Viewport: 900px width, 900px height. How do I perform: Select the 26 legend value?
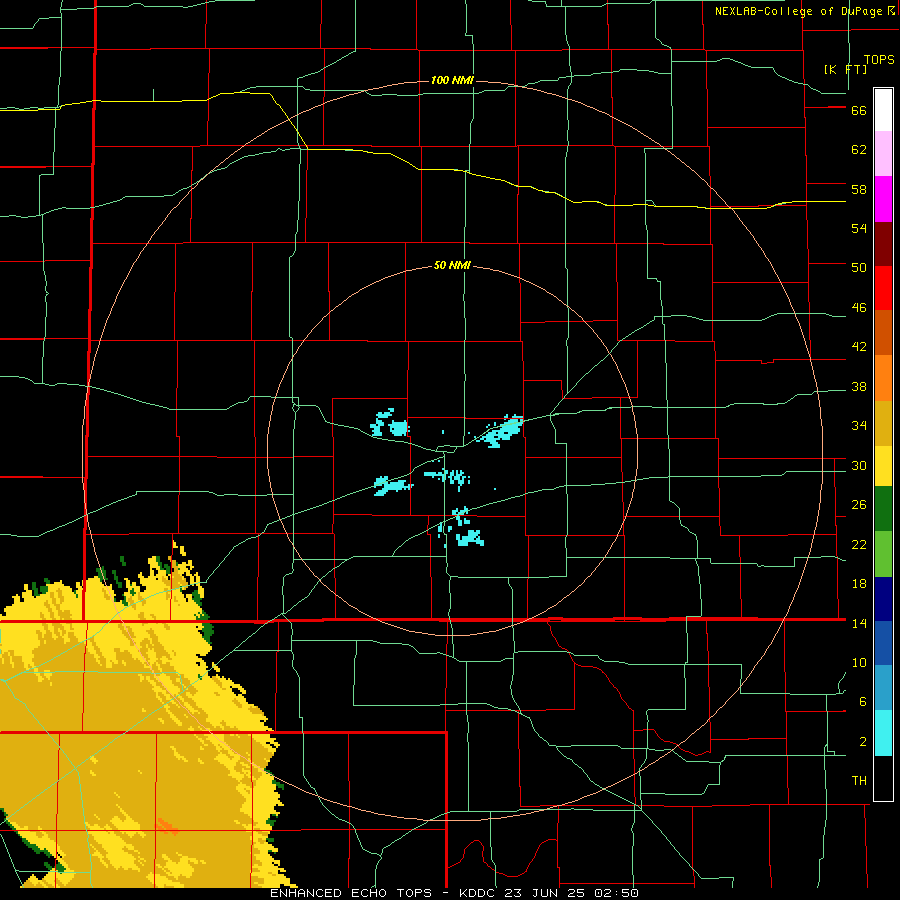pos(859,505)
